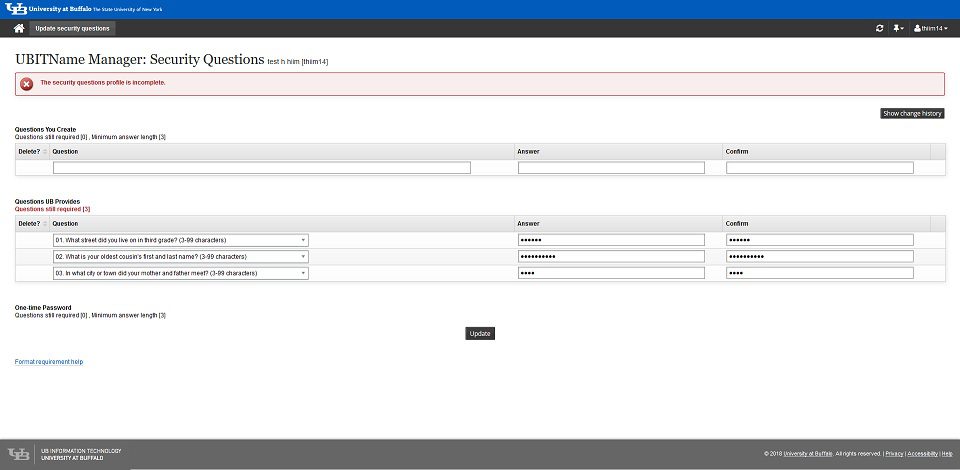The width and height of the screenshot is (960, 470).
Task: Open the Format requirement help link
Action: pos(49,361)
